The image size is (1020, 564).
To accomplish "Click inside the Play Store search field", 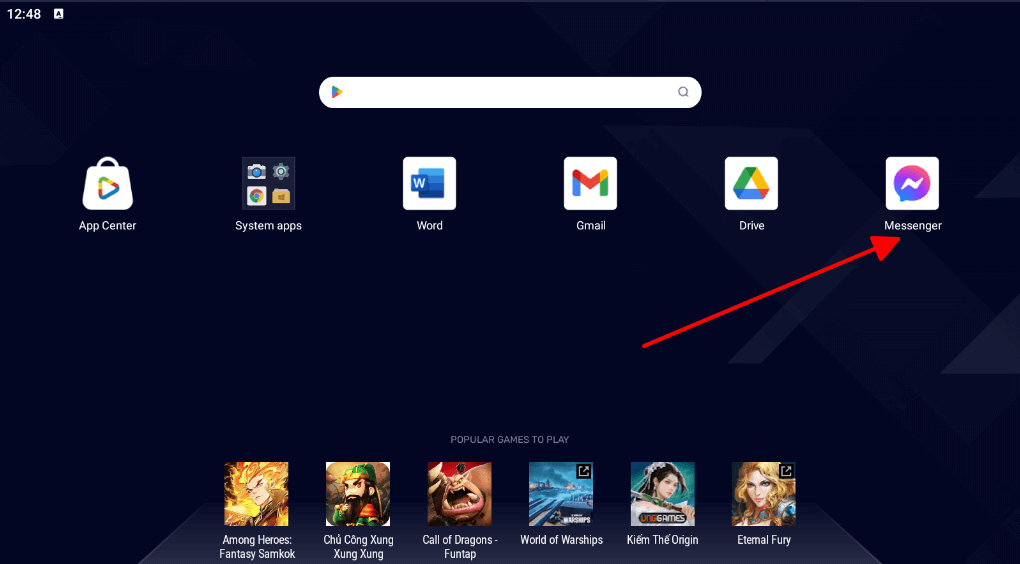I will [510, 92].
